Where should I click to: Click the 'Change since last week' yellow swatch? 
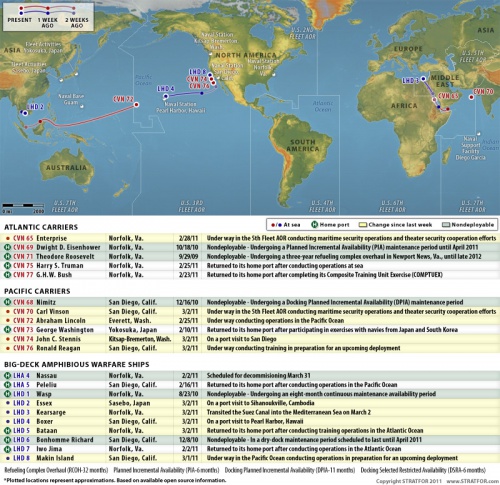tap(363, 225)
